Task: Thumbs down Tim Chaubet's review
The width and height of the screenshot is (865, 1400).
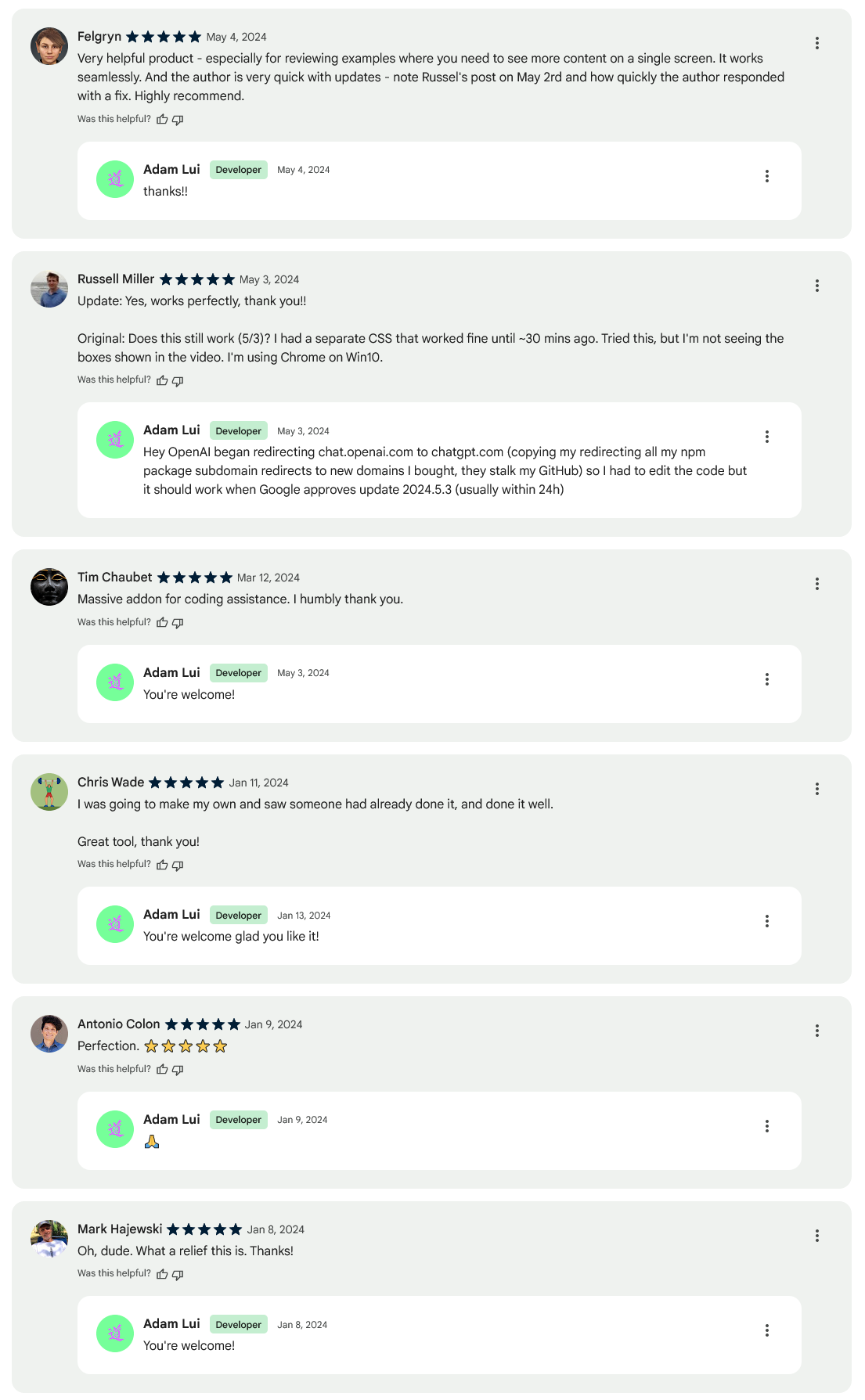Action: coord(178,623)
